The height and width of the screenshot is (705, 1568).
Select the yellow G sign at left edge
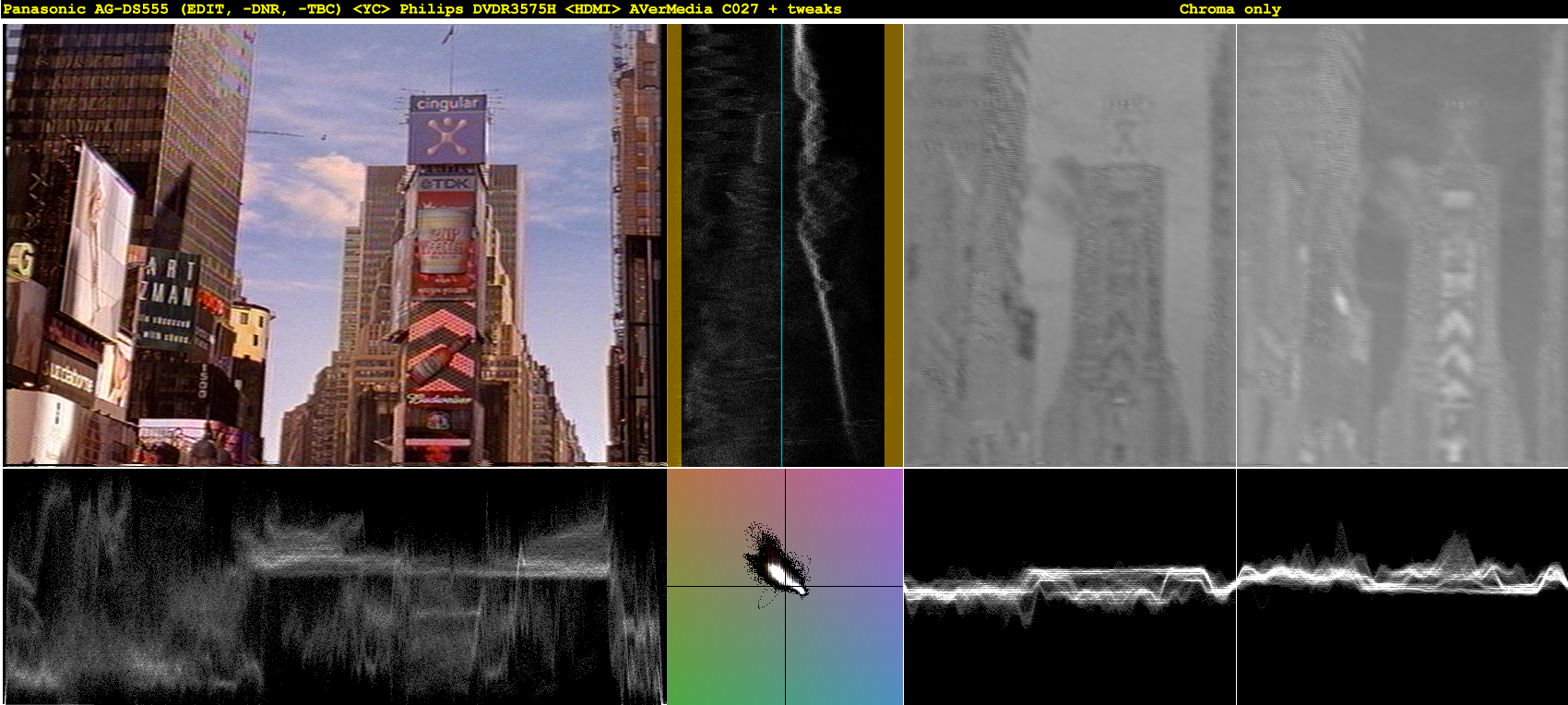[x=20, y=262]
